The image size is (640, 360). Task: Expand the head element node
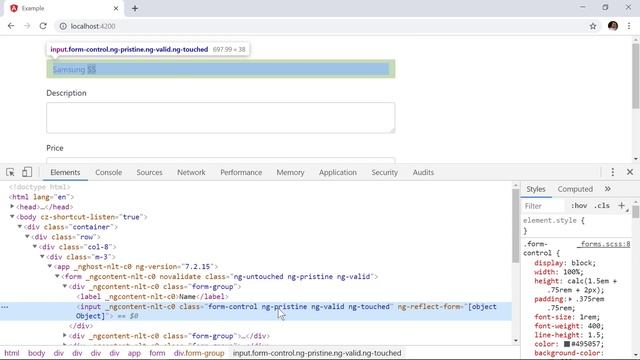(12, 207)
